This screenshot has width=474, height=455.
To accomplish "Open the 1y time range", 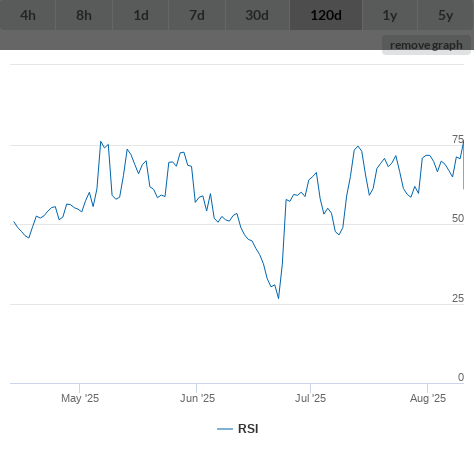I will click(390, 15).
